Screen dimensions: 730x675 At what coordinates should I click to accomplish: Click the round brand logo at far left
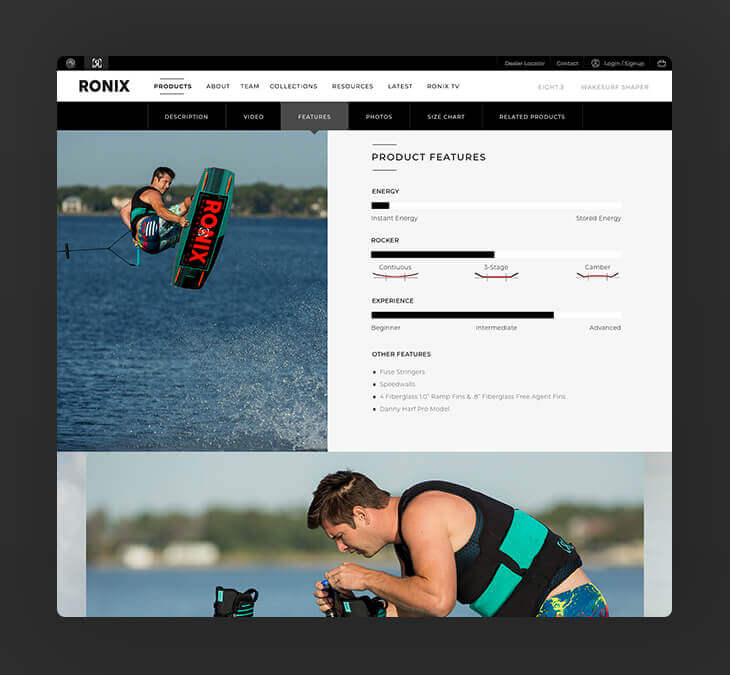[x=70, y=63]
